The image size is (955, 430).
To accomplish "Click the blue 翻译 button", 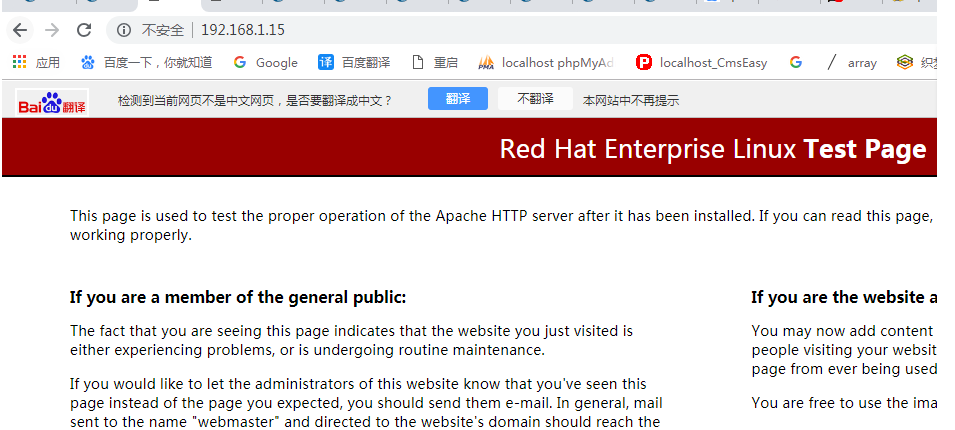I will click(x=458, y=99).
